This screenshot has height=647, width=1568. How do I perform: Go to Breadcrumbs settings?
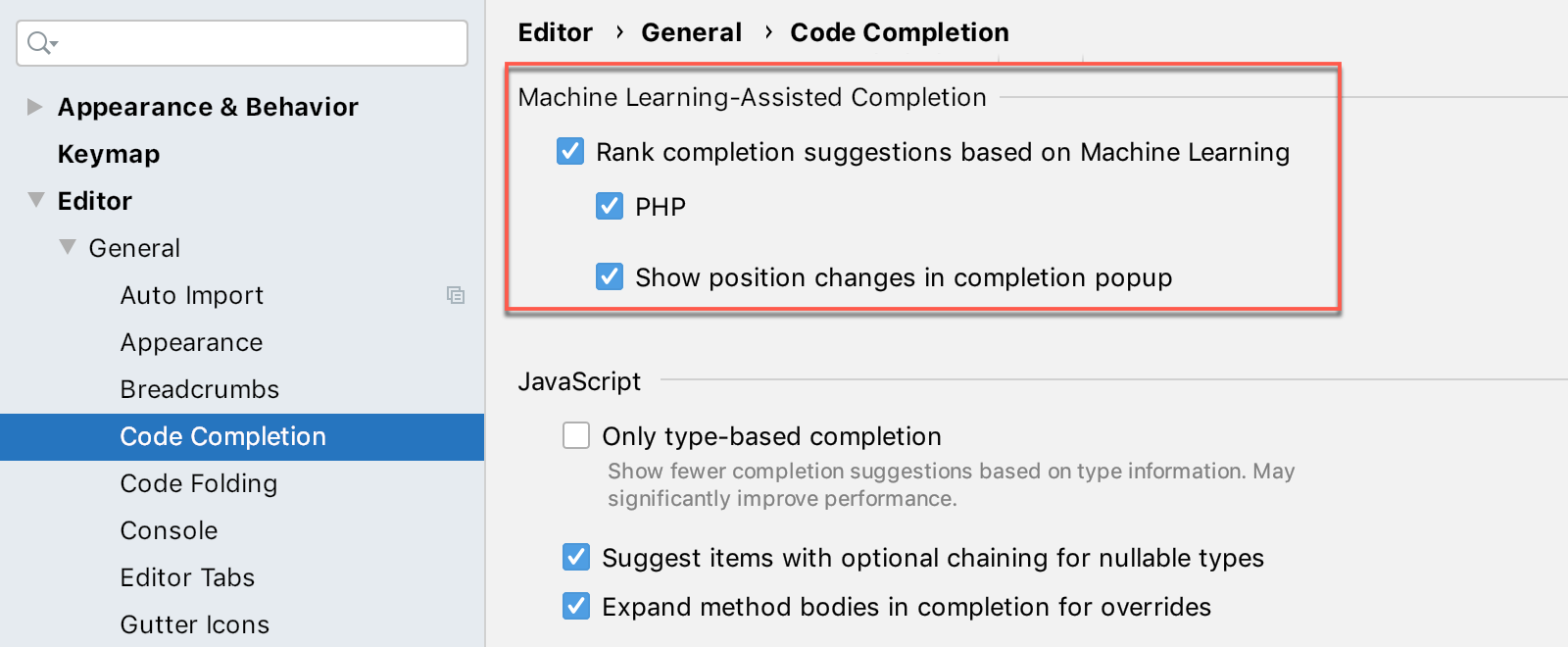200,389
